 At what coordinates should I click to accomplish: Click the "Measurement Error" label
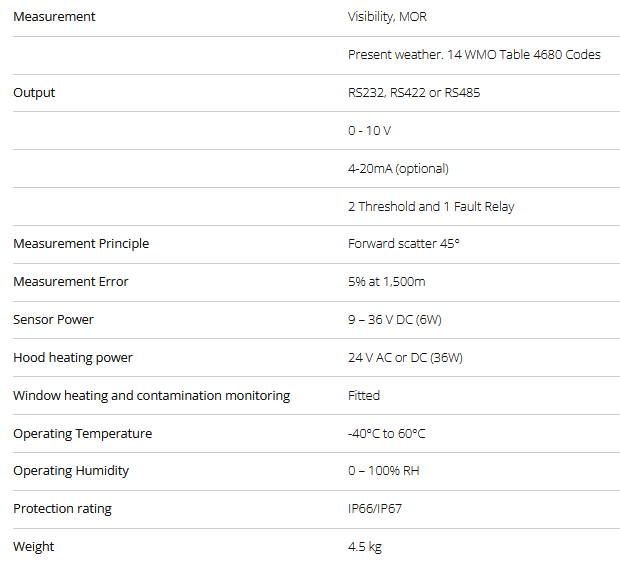pyautogui.click(x=71, y=282)
